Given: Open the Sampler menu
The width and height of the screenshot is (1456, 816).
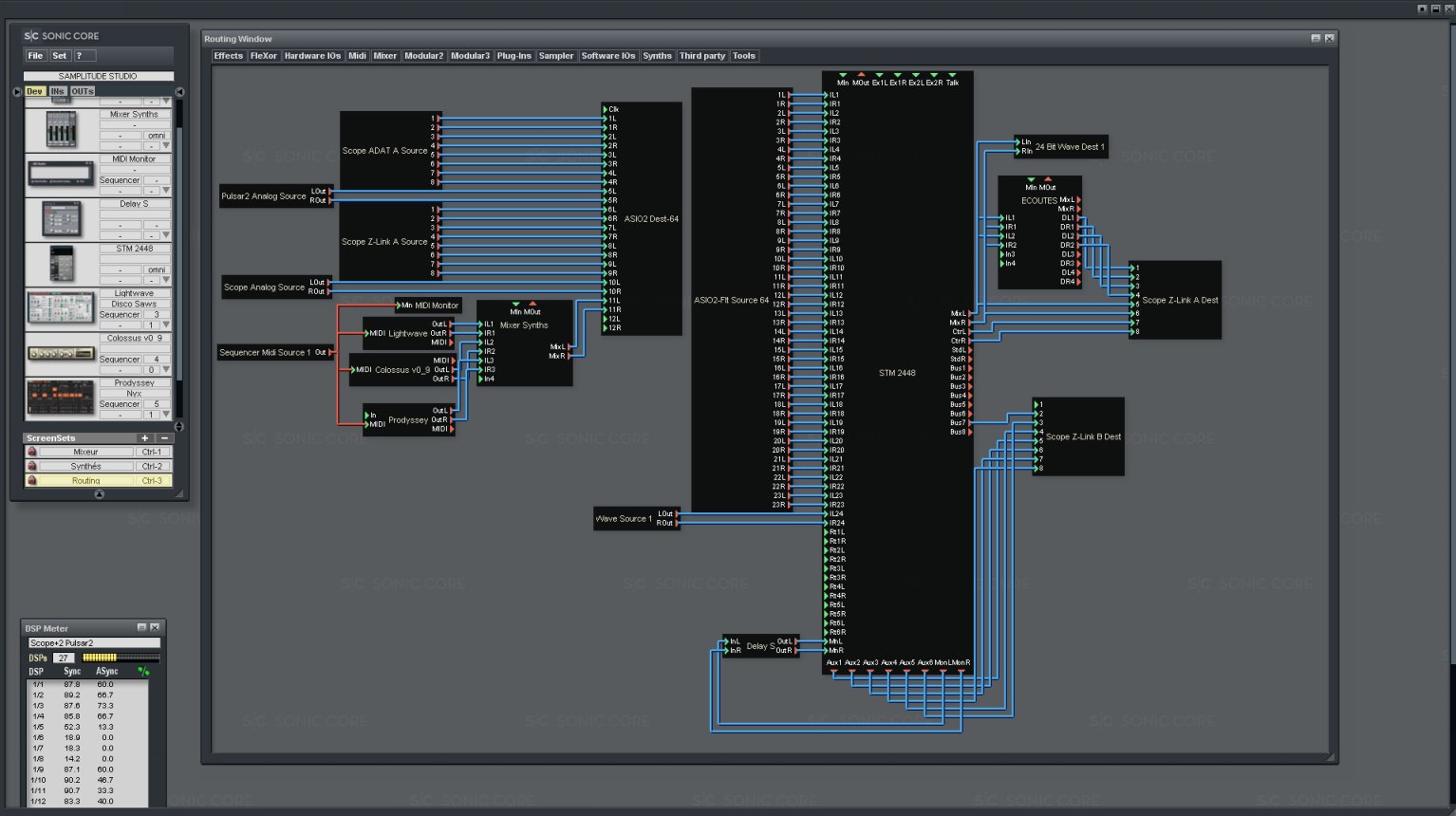Looking at the screenshot, I should [556, 56].
